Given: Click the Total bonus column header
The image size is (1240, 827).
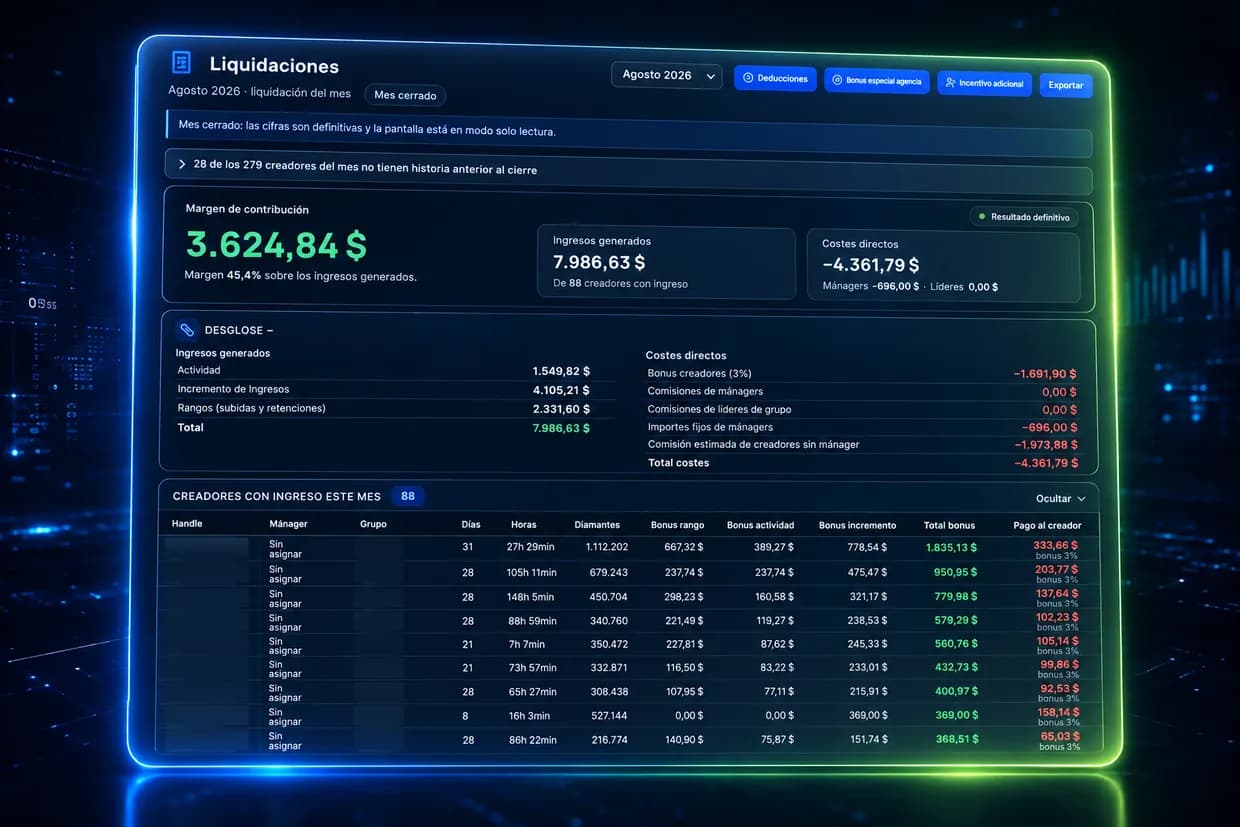Looking at the screenshot, I should pos(949,525).
